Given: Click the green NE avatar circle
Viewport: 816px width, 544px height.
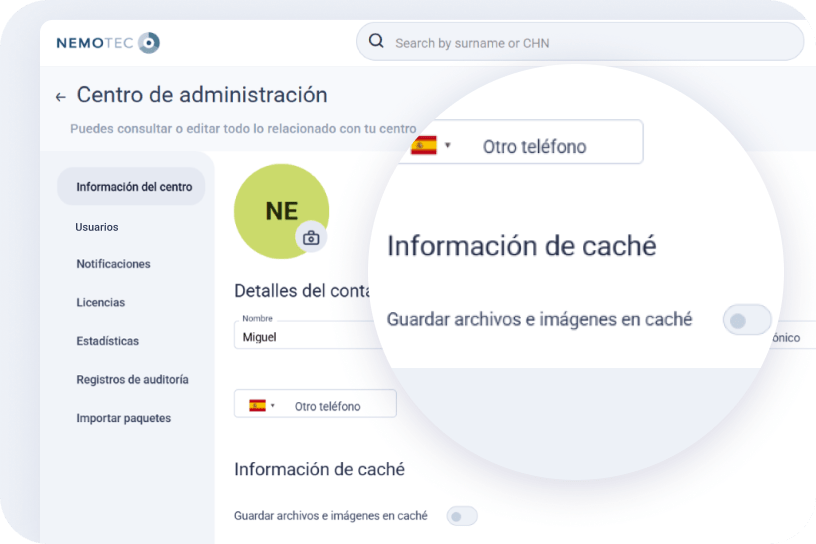Looking at the screenshot, I should (282, 211).
